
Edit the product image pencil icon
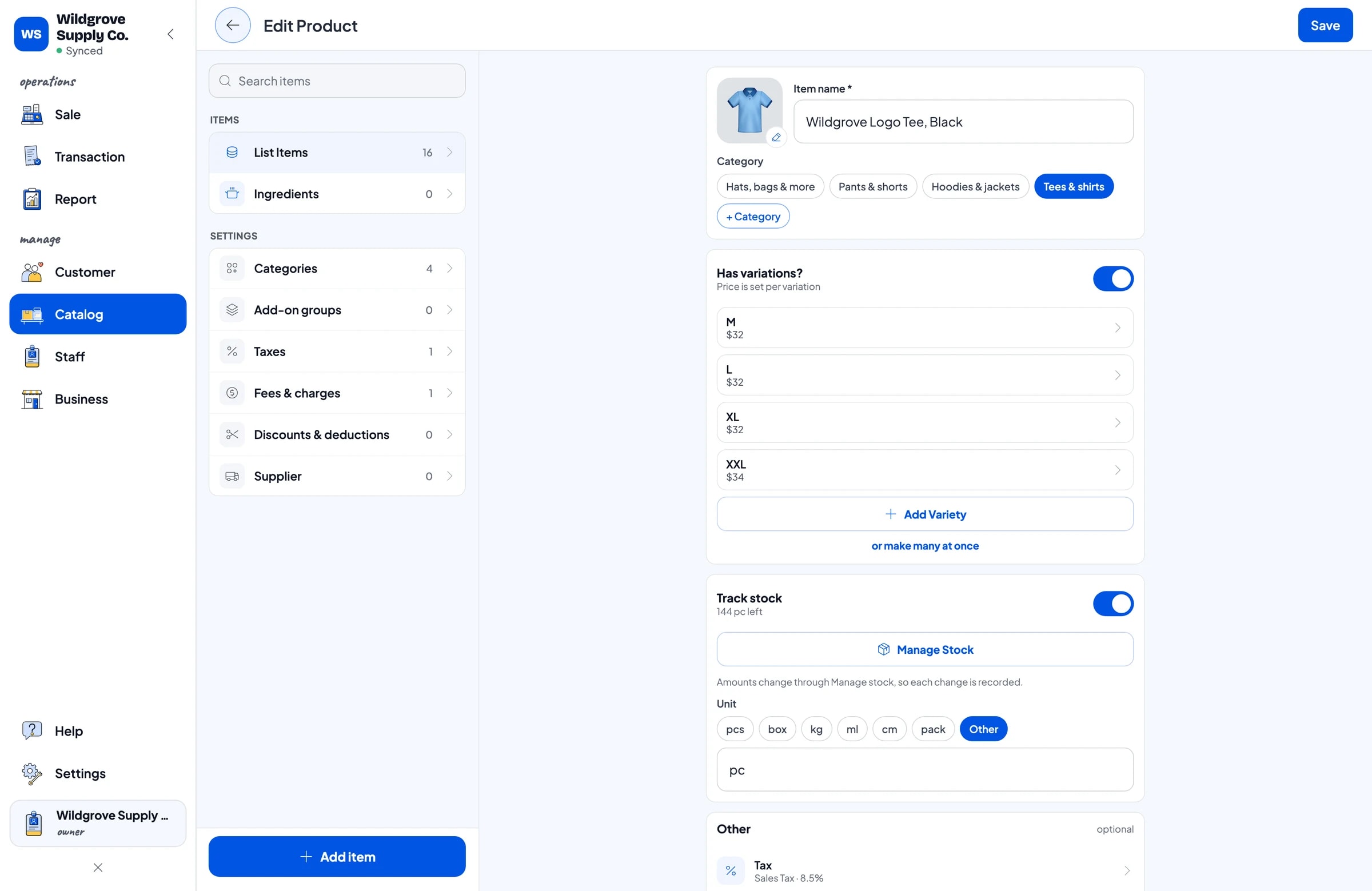click(x=776, y=137)
